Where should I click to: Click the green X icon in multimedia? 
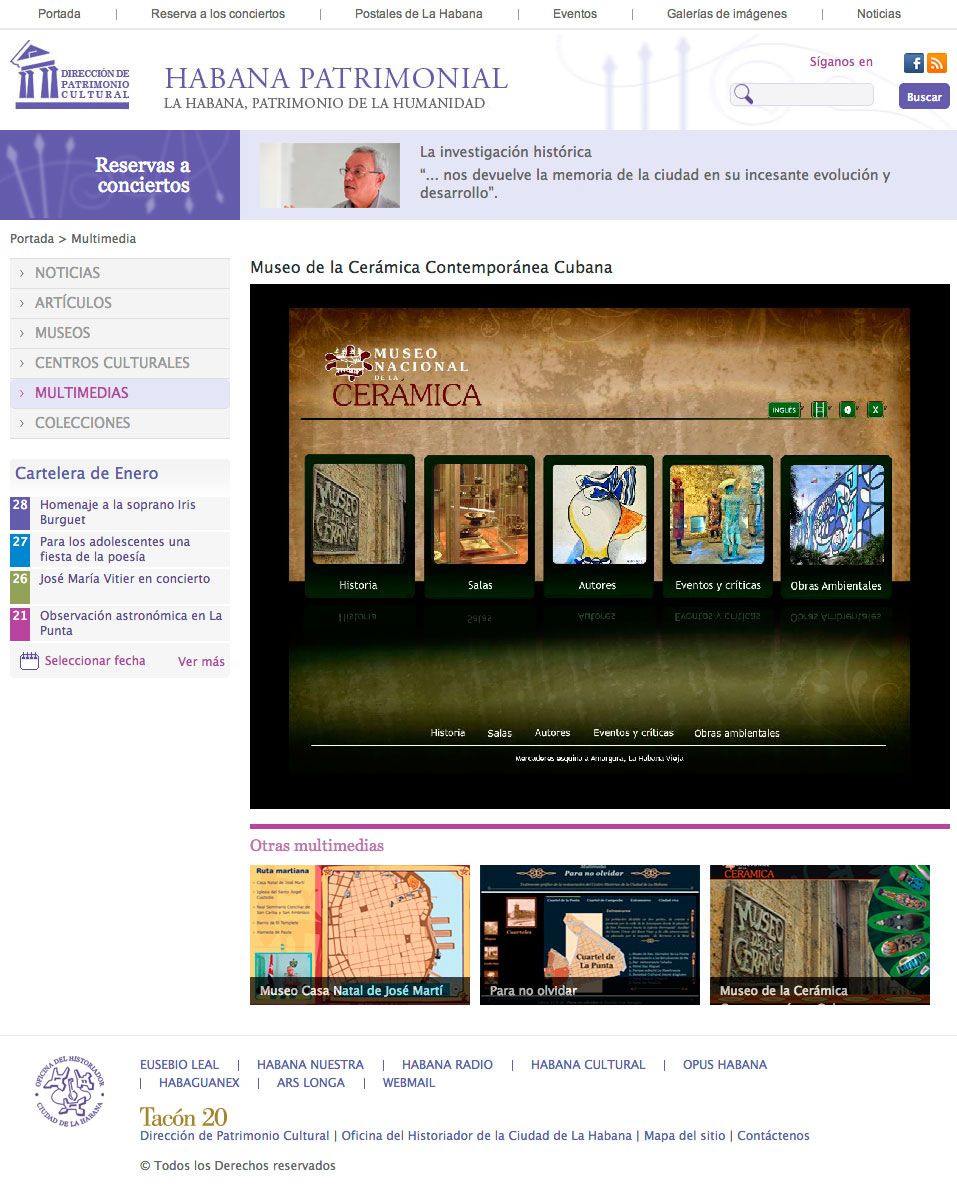tap(875, 409)
